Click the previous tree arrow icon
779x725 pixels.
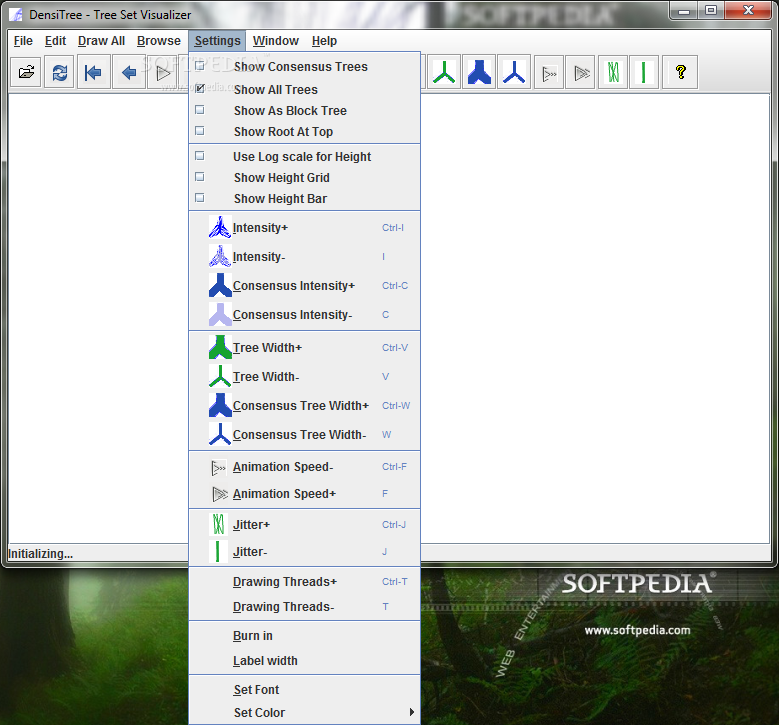129,73
